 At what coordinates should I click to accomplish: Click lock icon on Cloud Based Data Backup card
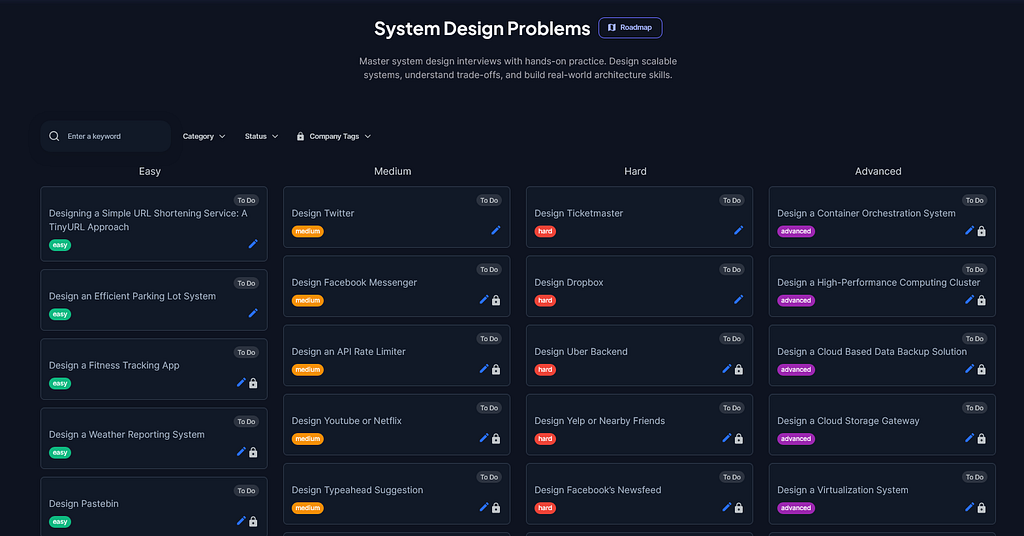982,370
